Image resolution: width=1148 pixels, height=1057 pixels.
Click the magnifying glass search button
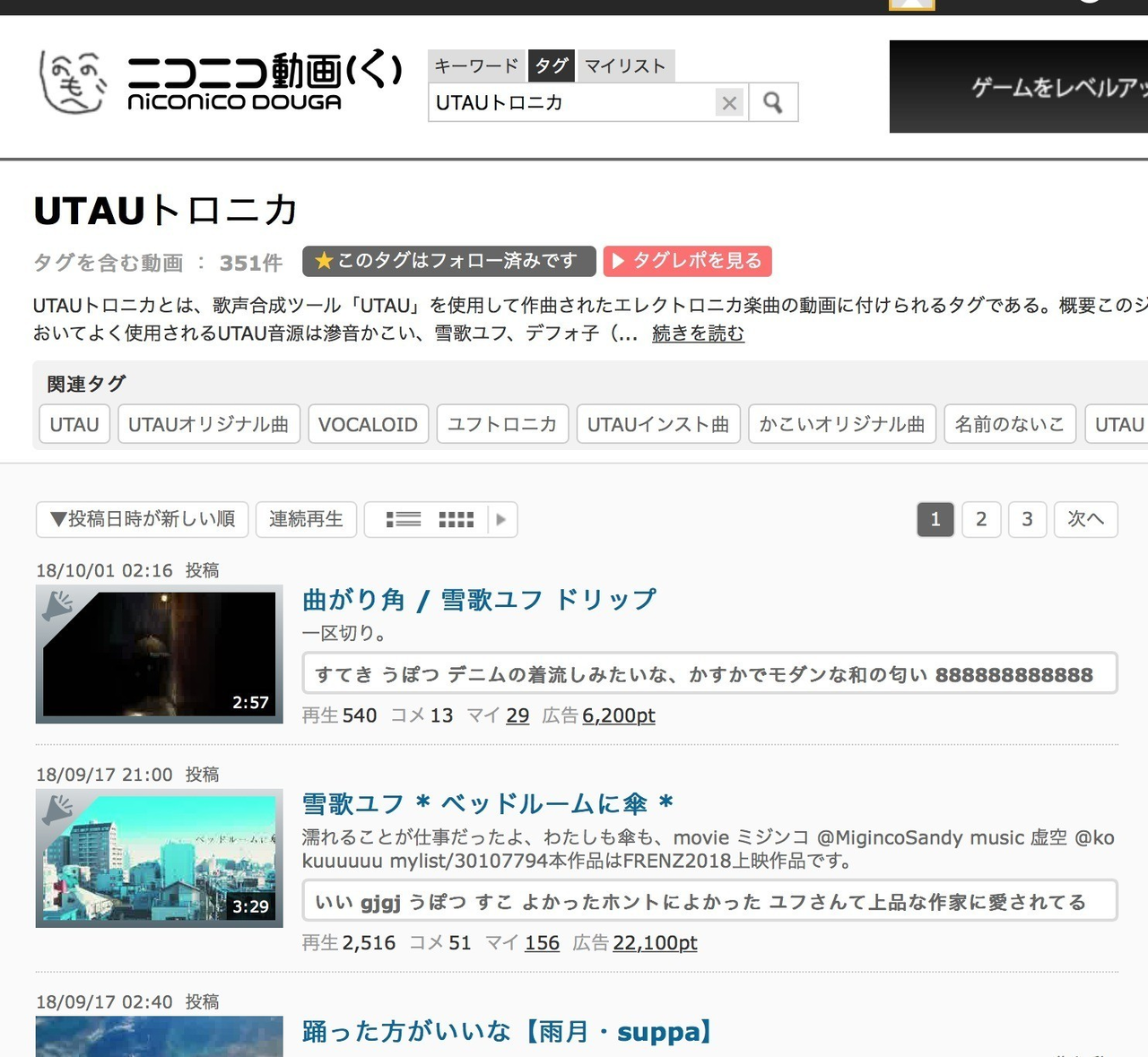772,103
